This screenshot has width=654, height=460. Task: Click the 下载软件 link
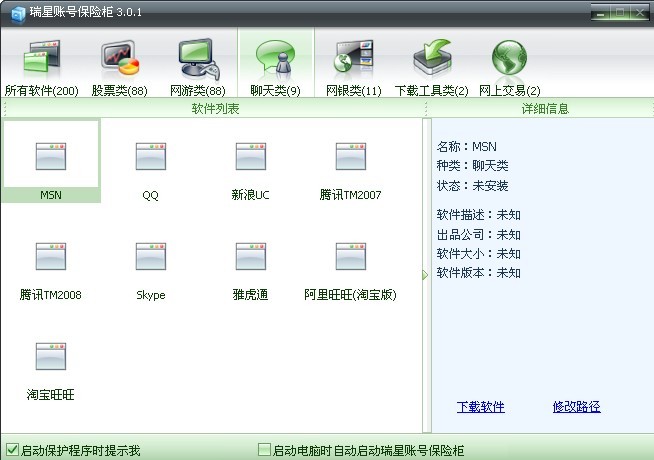coord(480,407)
